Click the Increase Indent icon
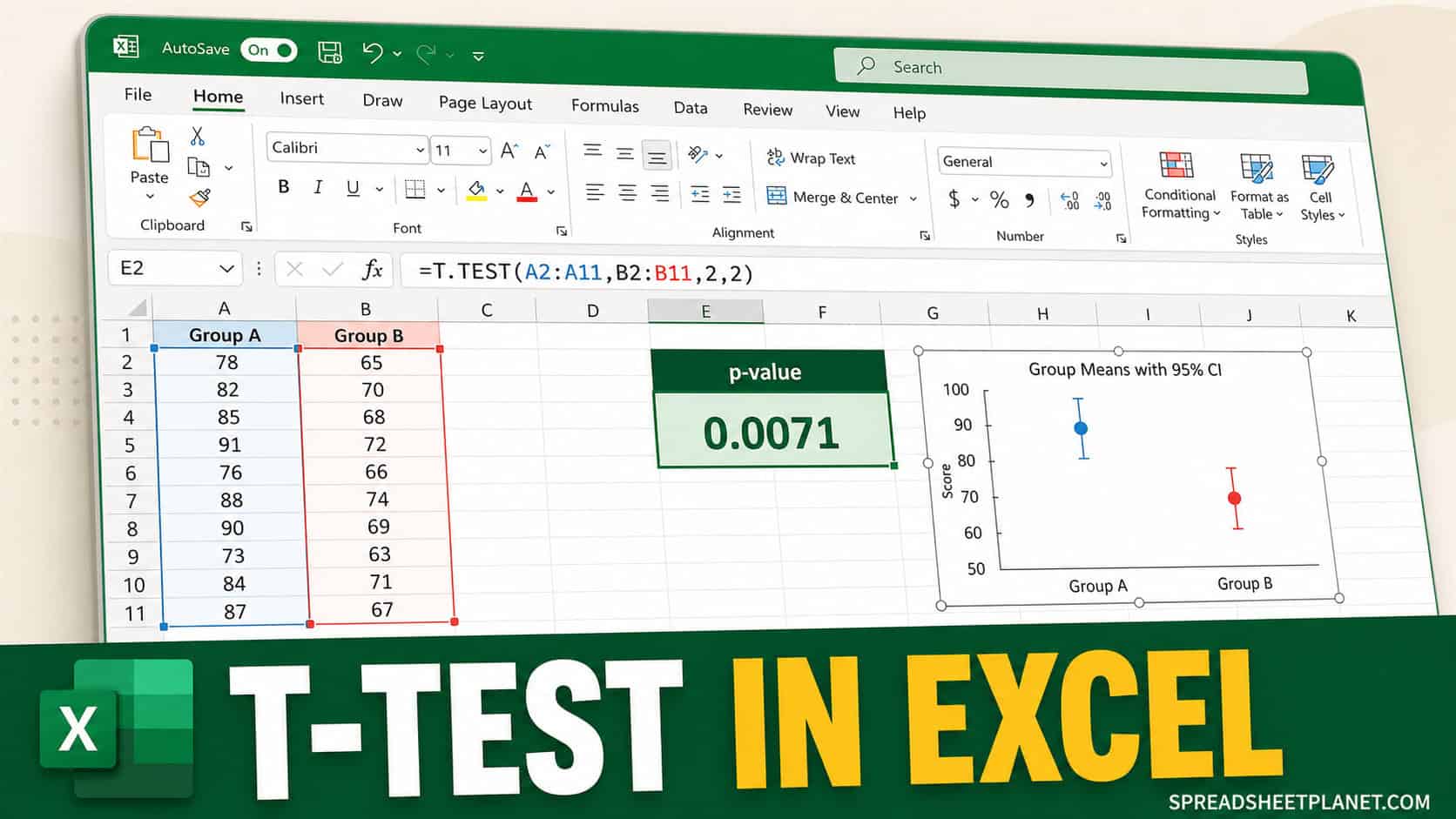 [732, 195]
